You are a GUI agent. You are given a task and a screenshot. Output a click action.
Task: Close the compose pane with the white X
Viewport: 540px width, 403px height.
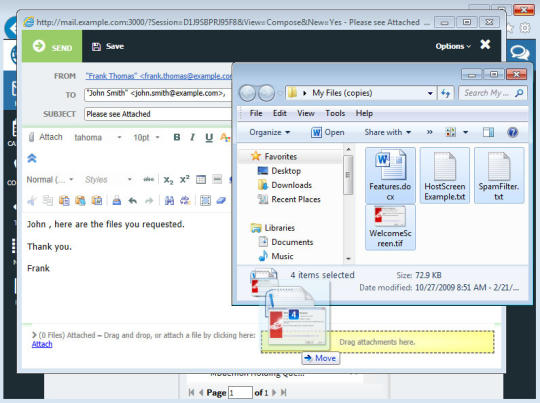tap(486, 44)
